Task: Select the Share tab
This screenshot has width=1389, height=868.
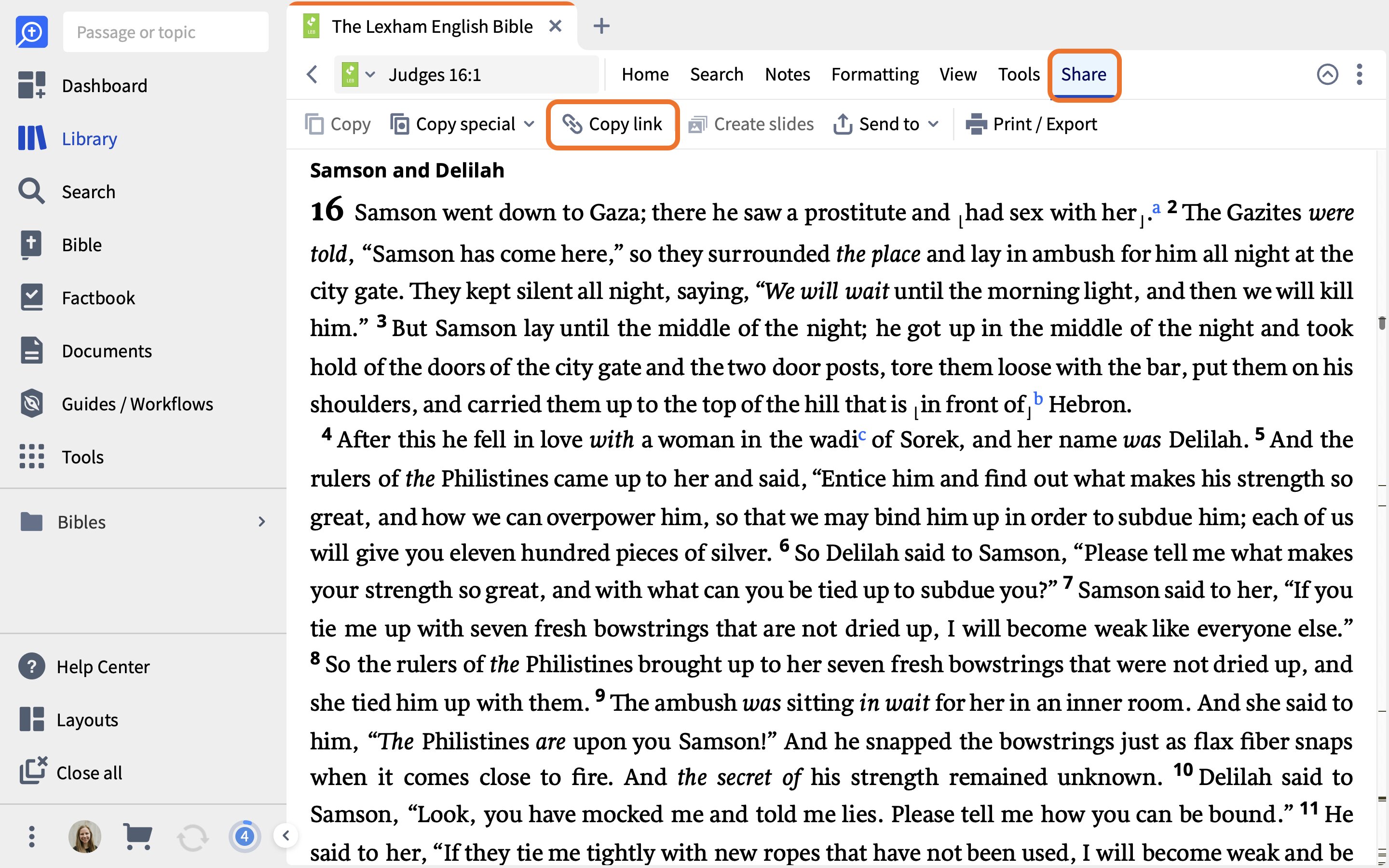Action: pos(1084,75)
